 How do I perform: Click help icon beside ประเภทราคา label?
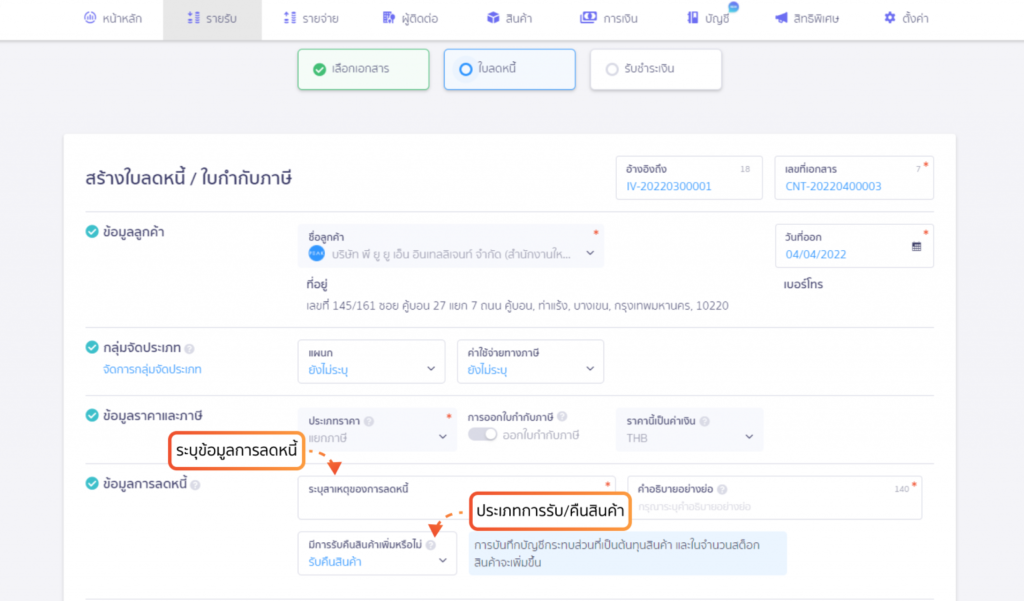369,421
